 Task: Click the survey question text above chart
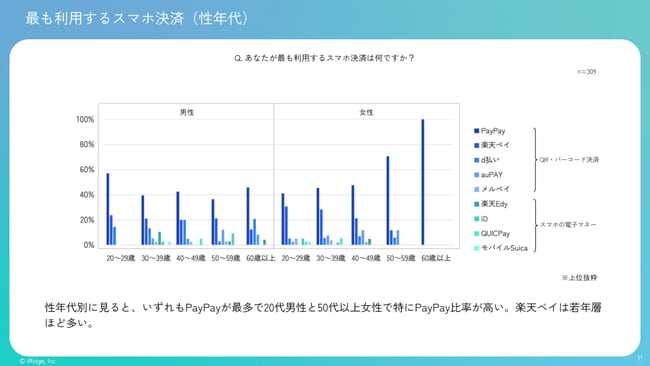(x=324, y=58)
